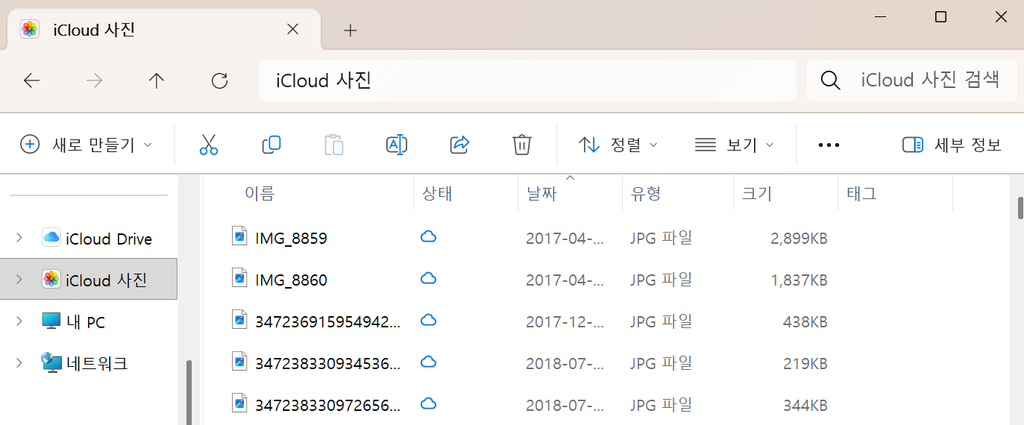Image resolution: width=1024 pixels, height=425 pixels.
Task: Refresh the iCloud 사진 folder
Action: pyautogui.click(x=220, y=81)
